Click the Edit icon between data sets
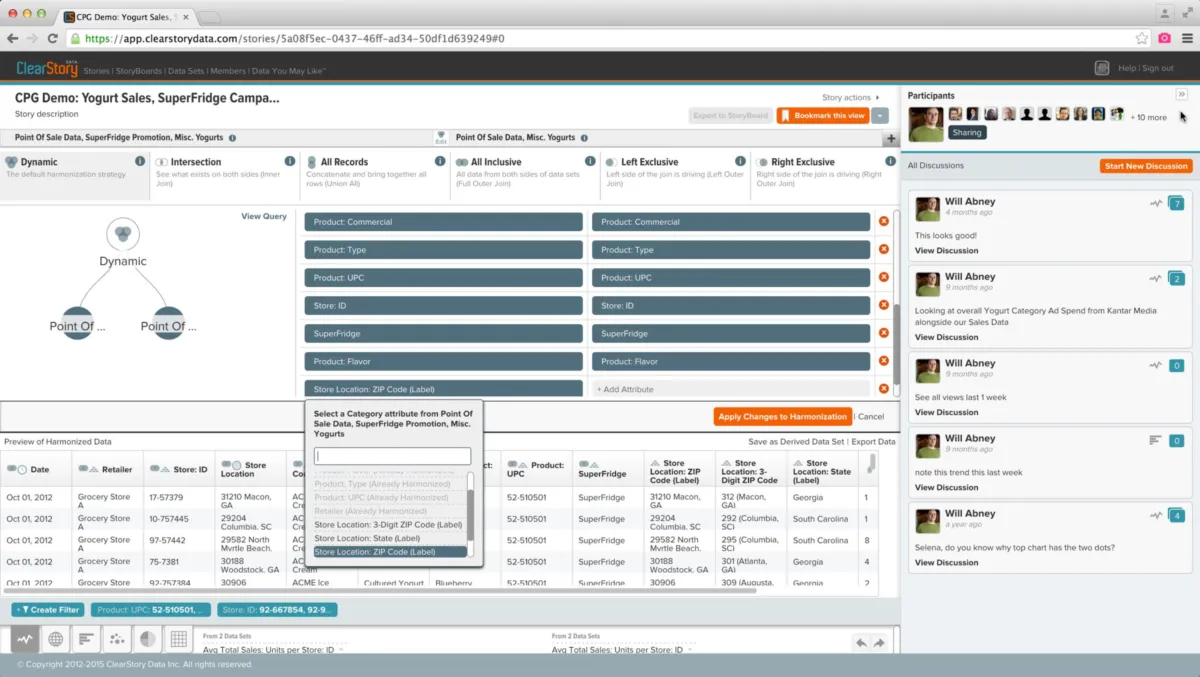This screenshot has width=1200, height=677. pyautogui.click(x=441, y=138)
